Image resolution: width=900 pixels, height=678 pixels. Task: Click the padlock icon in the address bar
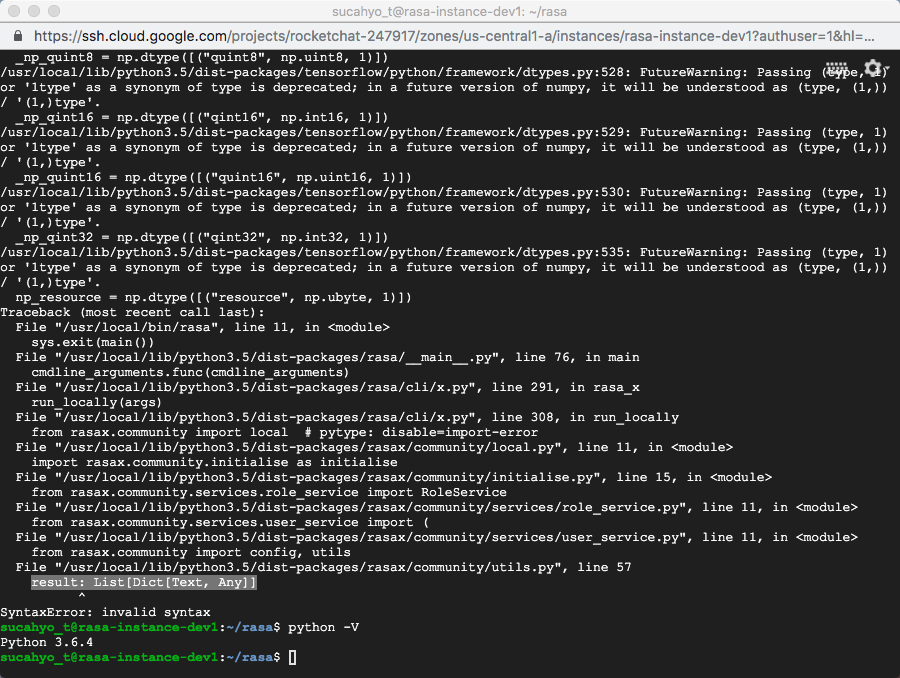pos(18,35)
